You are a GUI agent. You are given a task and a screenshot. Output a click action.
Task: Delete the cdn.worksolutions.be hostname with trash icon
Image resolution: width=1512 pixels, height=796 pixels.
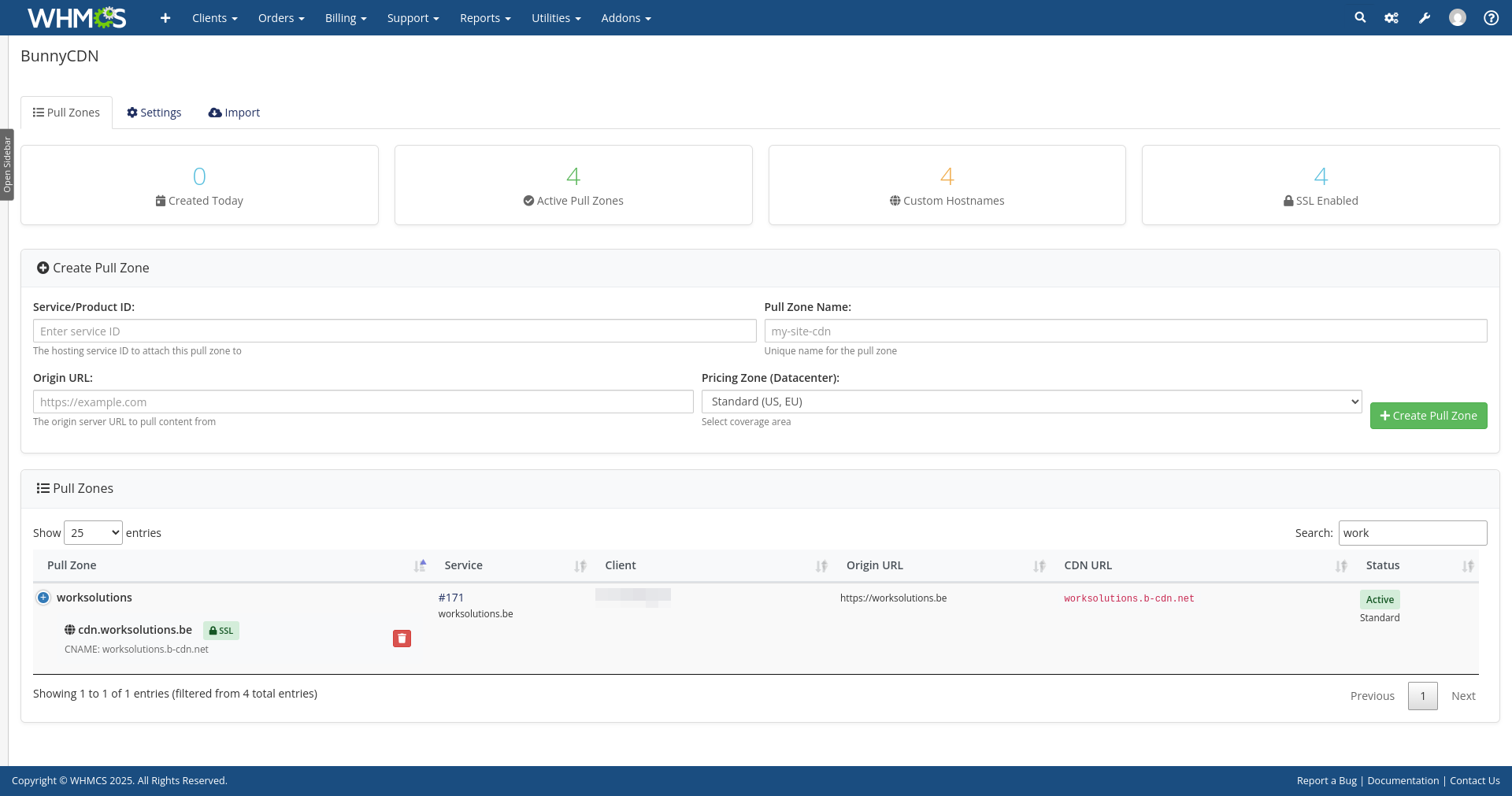coord(402,639)
